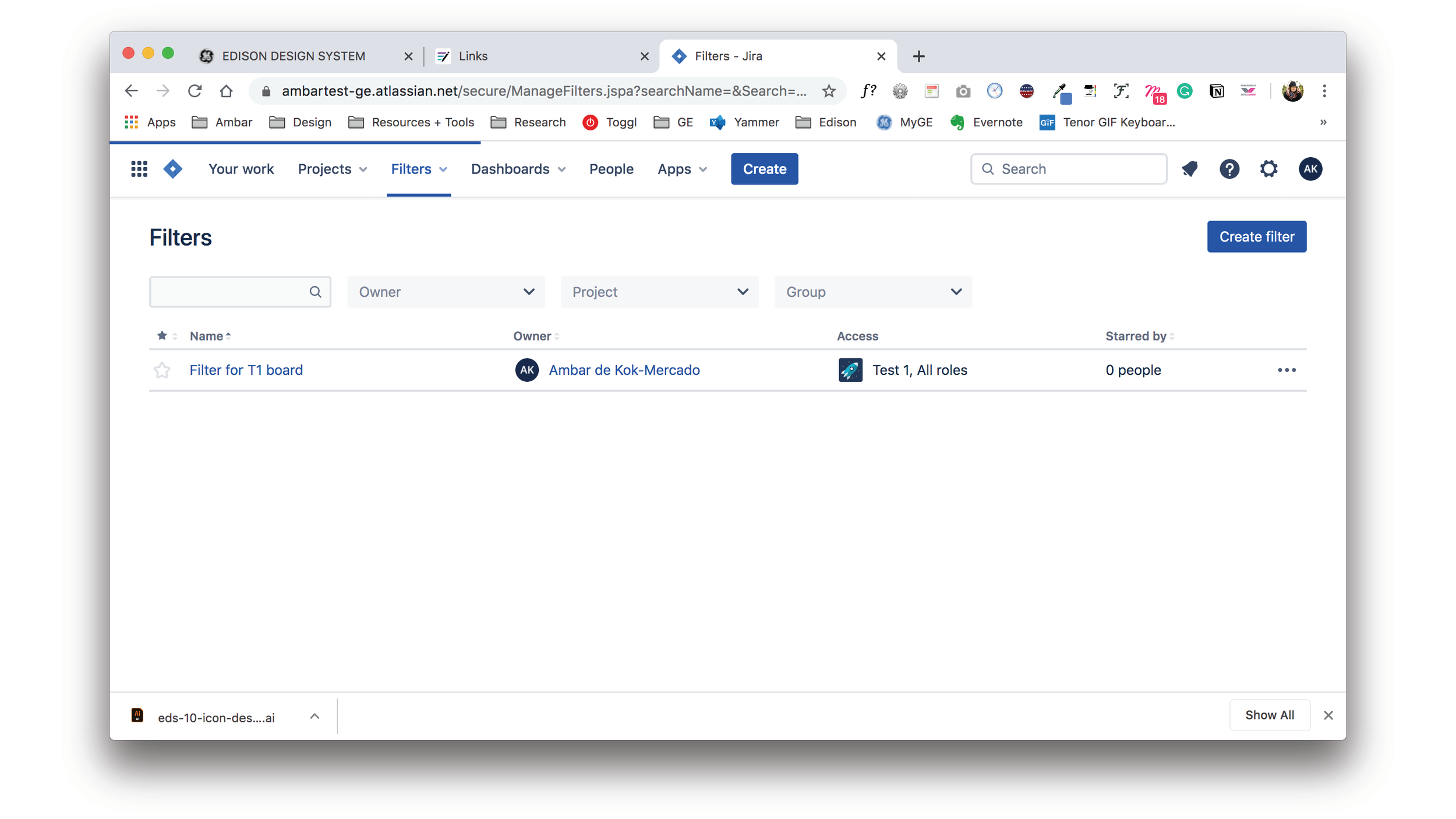Bookmark this page with the star icon

[829, 91]
